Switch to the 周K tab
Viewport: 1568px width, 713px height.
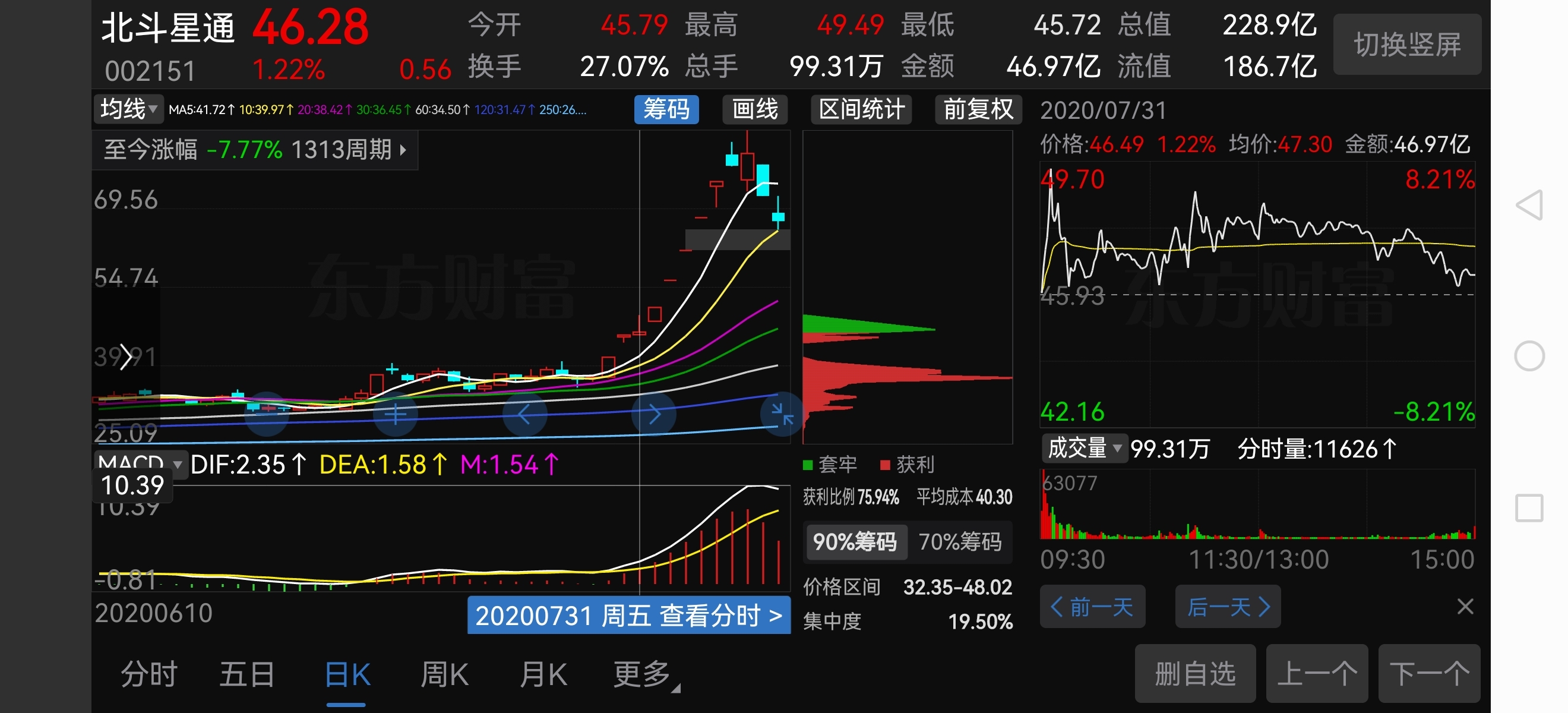point(444,674)
